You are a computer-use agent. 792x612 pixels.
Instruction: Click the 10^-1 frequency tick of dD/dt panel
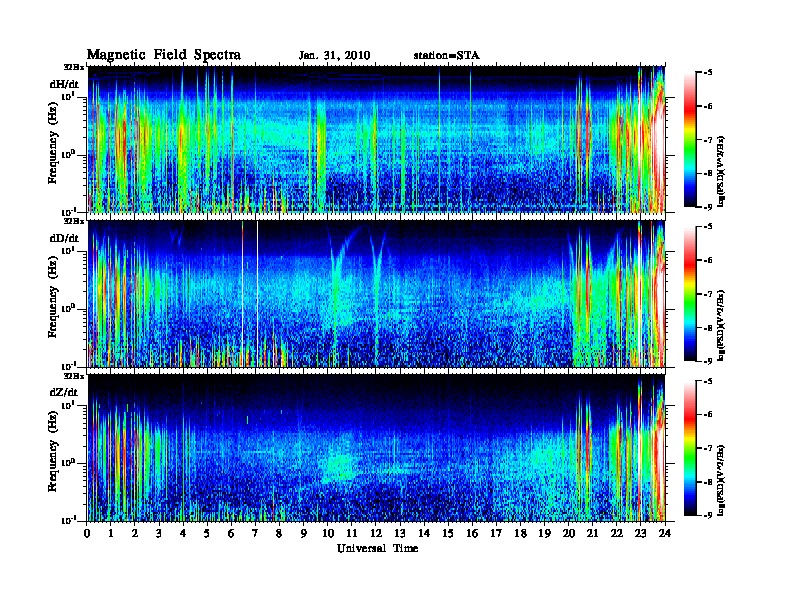(68, 366)
